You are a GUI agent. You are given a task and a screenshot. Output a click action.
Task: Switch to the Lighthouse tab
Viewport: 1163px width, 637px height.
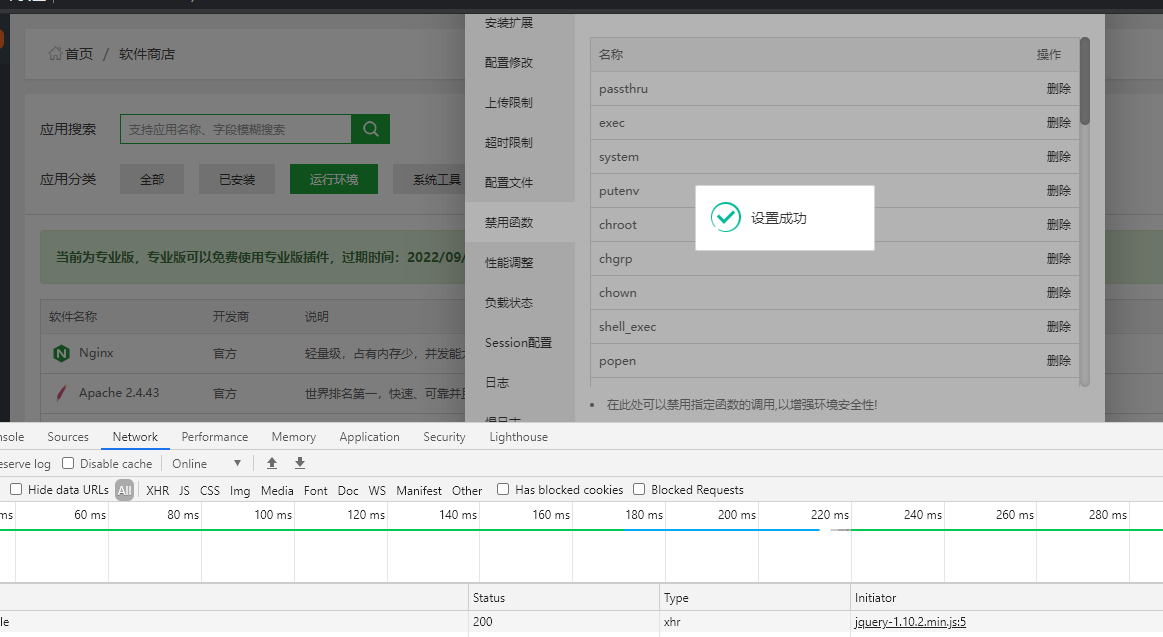click(518, 437)
